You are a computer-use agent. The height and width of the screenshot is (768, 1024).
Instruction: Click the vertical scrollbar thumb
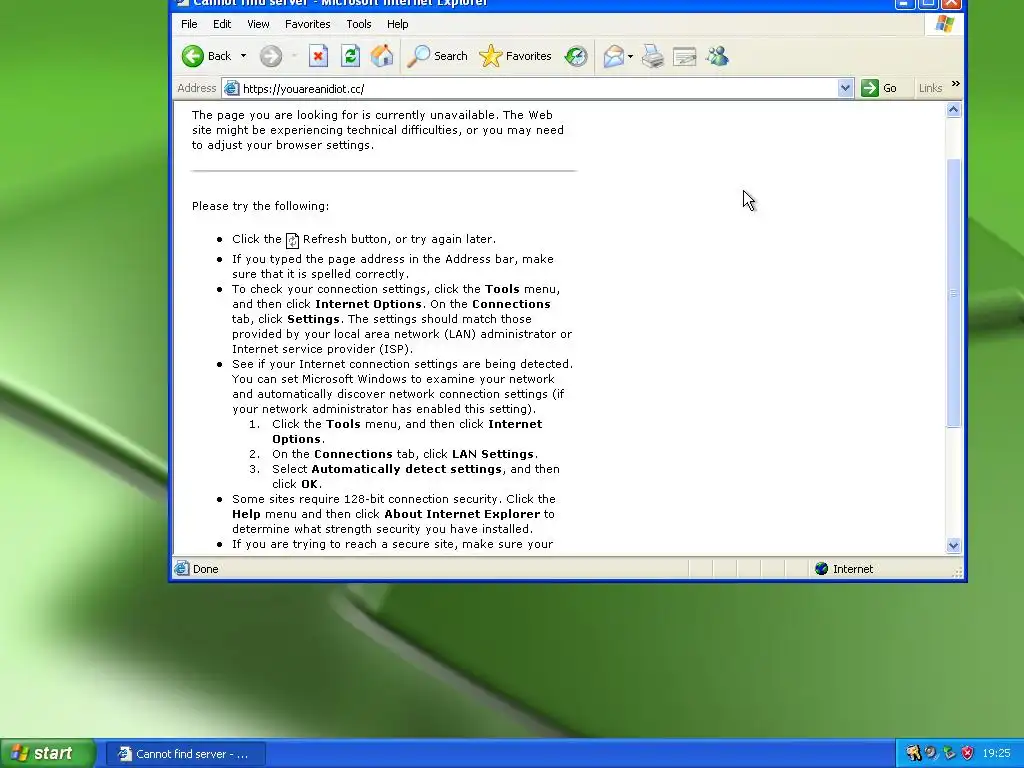coord(953,293)
